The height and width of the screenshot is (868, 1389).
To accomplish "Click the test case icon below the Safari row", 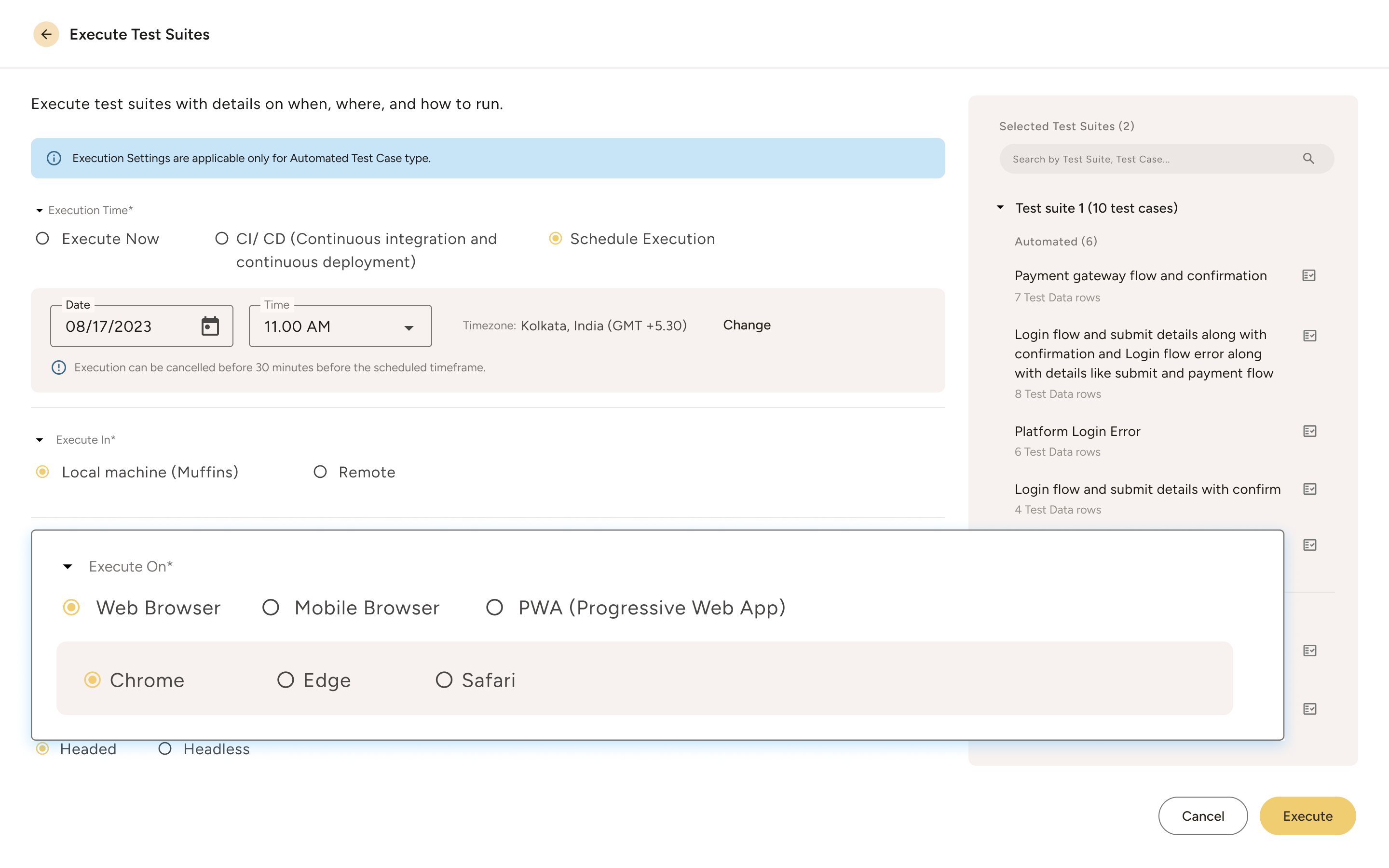I will point(1310,709).
